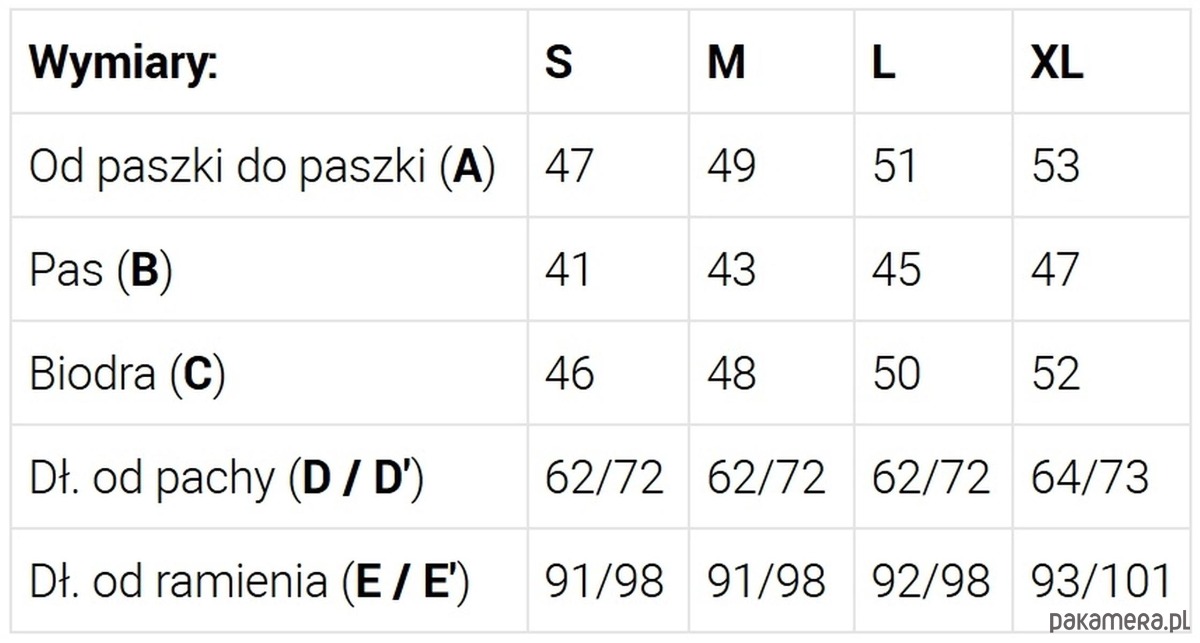This screenshot has width=1200, height=643.
Task: Click the 'Dł. od ramienia (E / E')' label
Action: point(250,582)
